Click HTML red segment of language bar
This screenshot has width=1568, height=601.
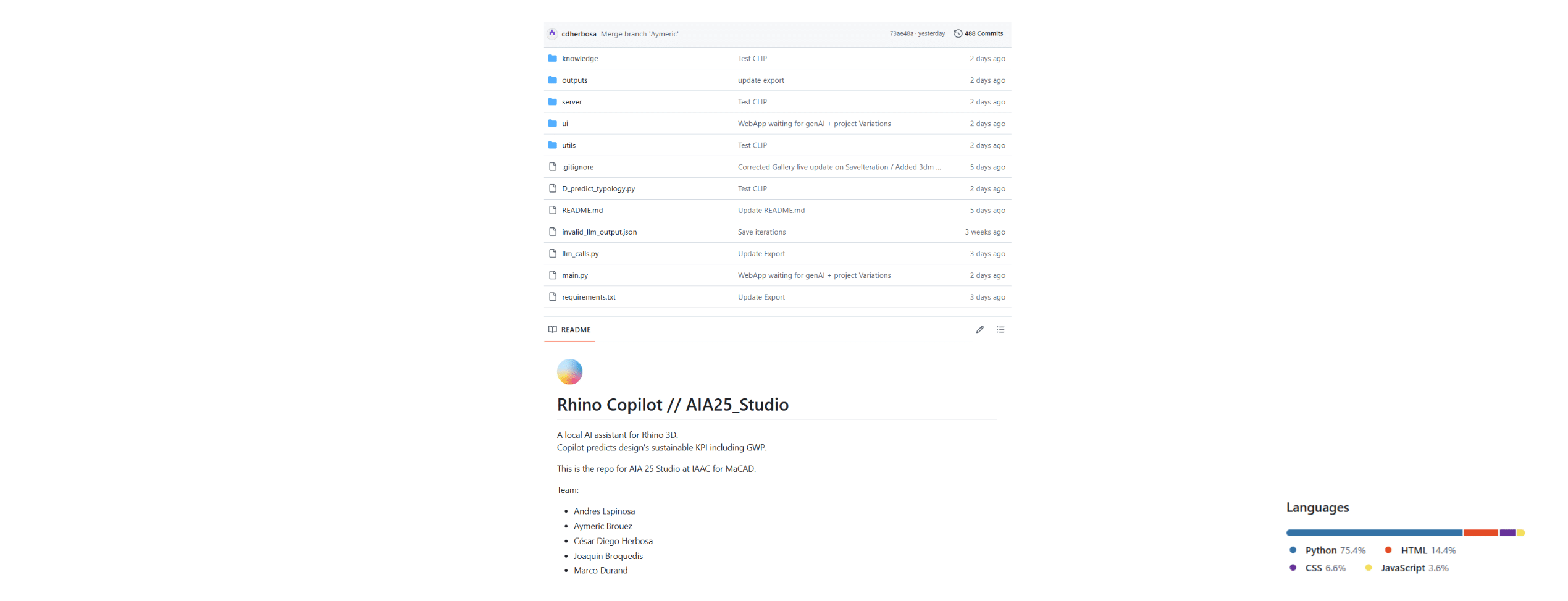(1480, 532)
